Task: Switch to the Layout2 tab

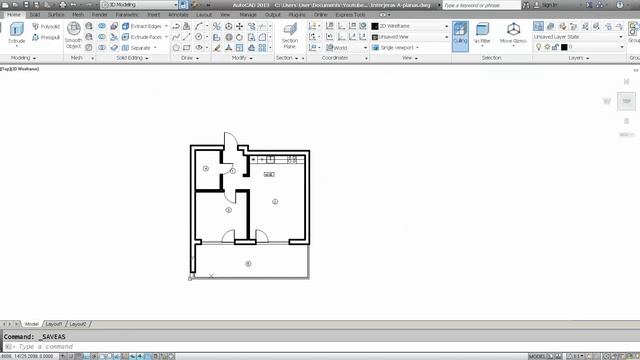Action: click(x=78, y=324)
